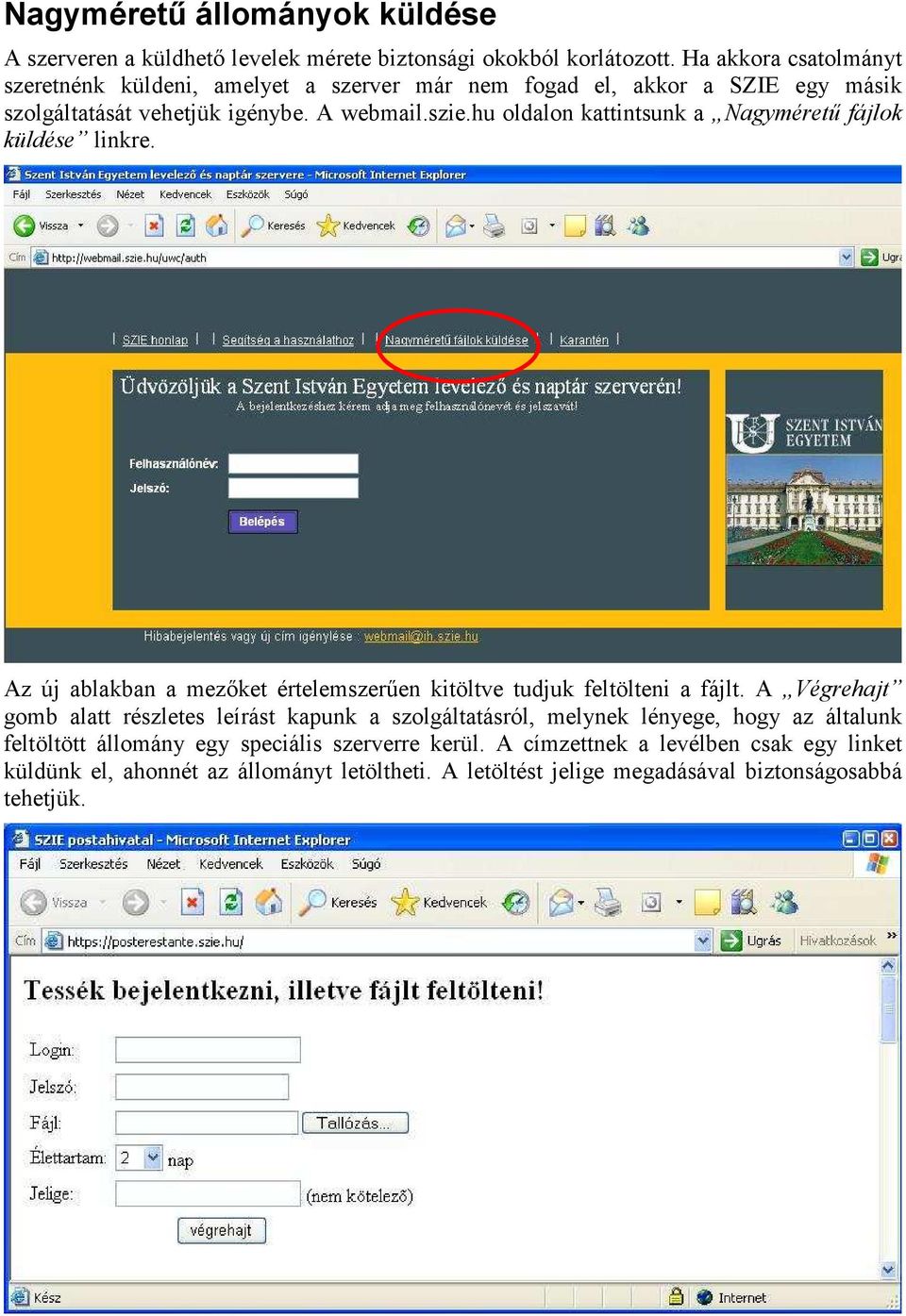Focus the Fájl path input field
Image resolution: width=906 pixels, height=1316 pixels.
click(208, 1123)
